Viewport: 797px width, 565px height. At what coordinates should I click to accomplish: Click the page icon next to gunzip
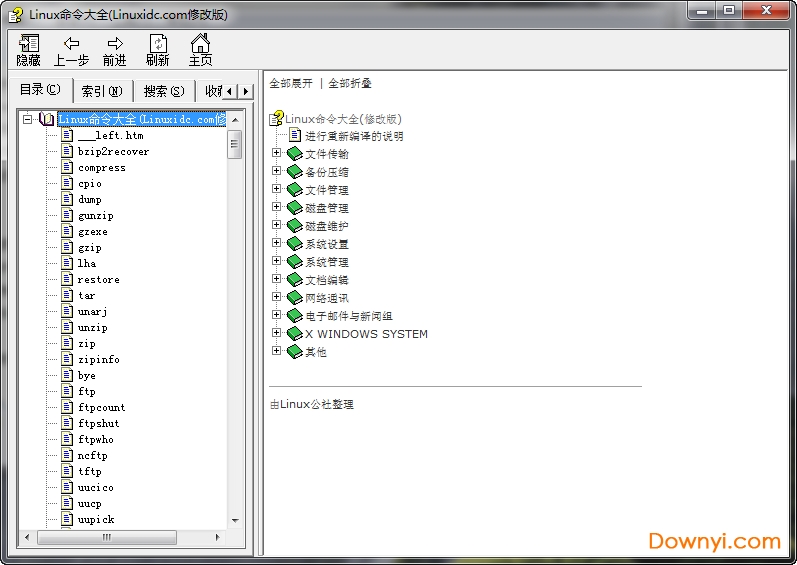click(x=67, y=215)
